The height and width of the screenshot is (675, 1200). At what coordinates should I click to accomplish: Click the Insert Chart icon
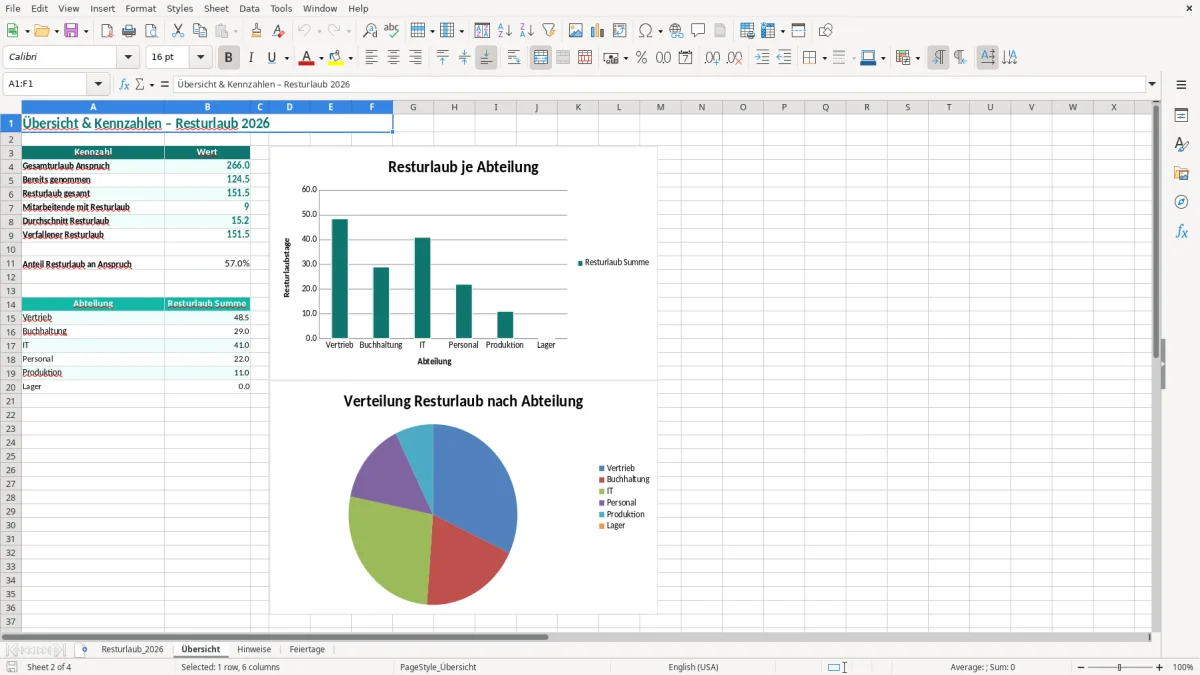pyautogui.click(x=598, y=31)
